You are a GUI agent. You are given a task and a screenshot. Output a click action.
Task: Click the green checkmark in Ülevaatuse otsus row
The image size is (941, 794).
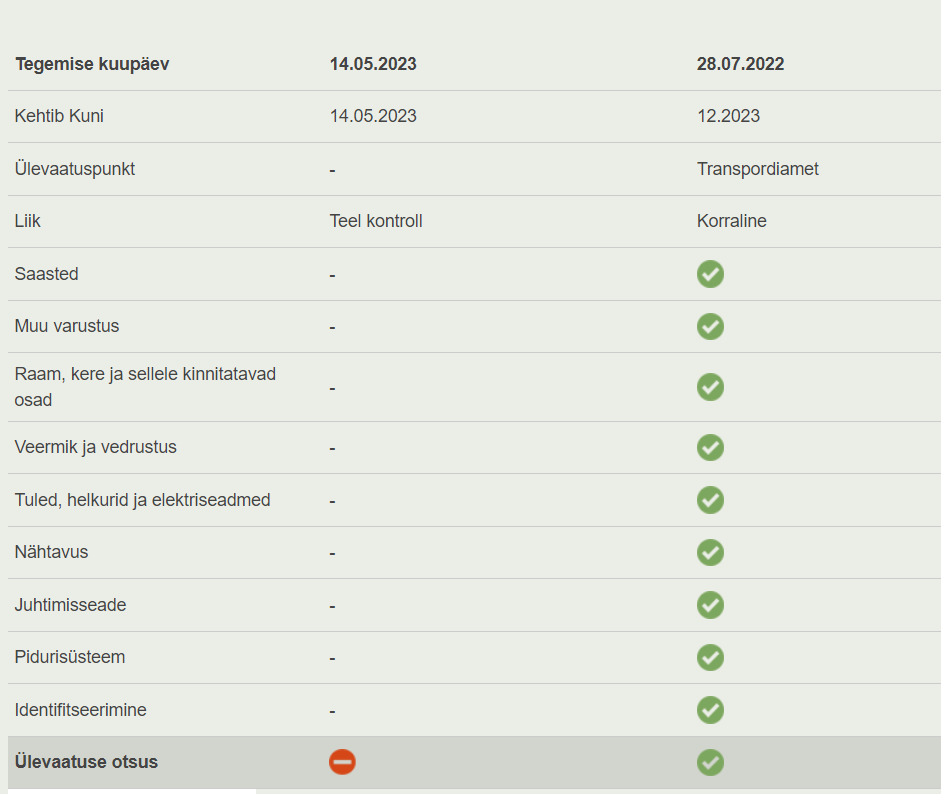coord(710,762)
